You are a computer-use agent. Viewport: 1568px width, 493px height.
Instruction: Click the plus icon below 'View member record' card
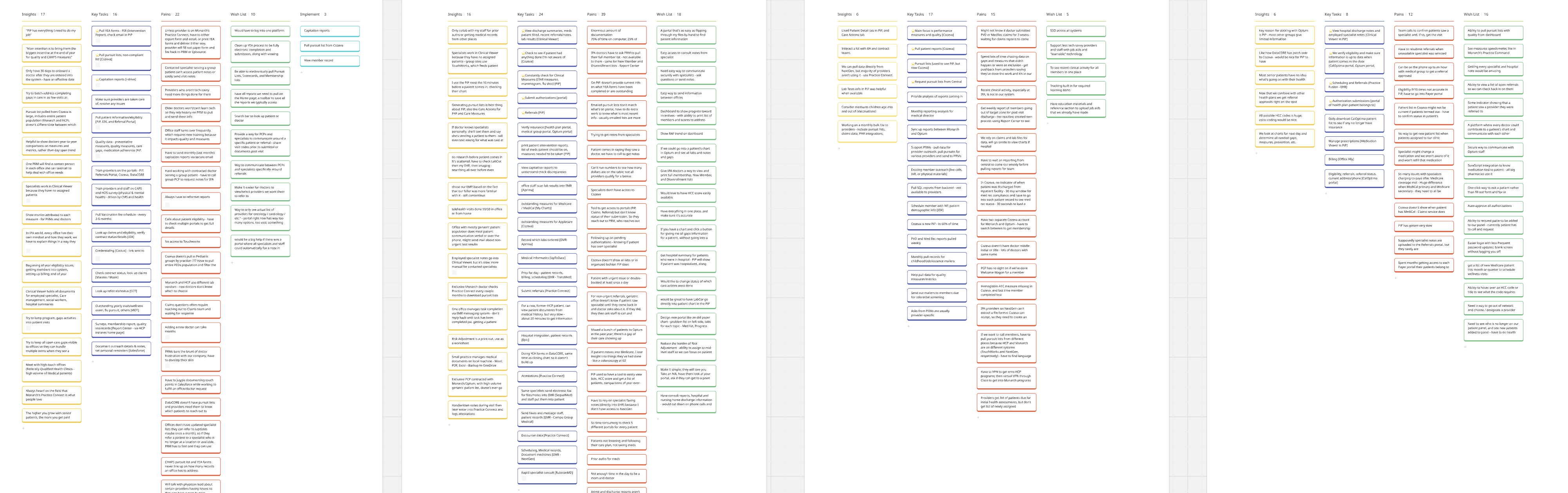click(x=302, y=72)
